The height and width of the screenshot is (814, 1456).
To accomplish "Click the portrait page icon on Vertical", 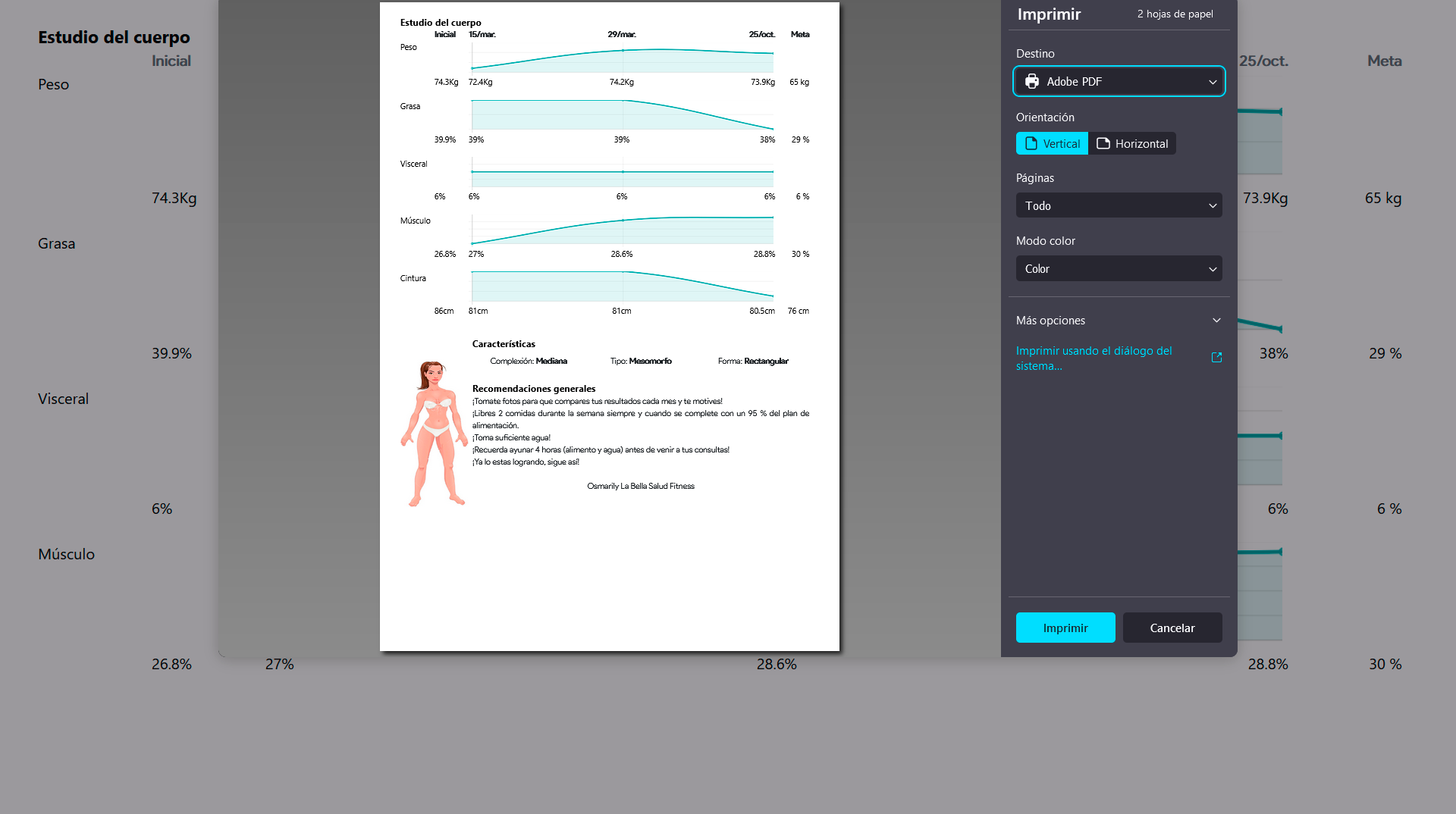I will [1031, 143].
